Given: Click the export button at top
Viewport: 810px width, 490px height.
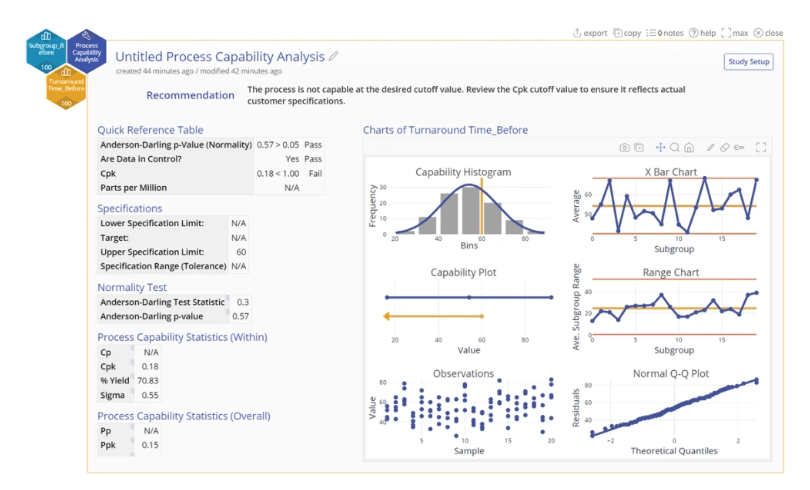Looking at the screenshot, I should pyautogui.click(x=590, y=33).
